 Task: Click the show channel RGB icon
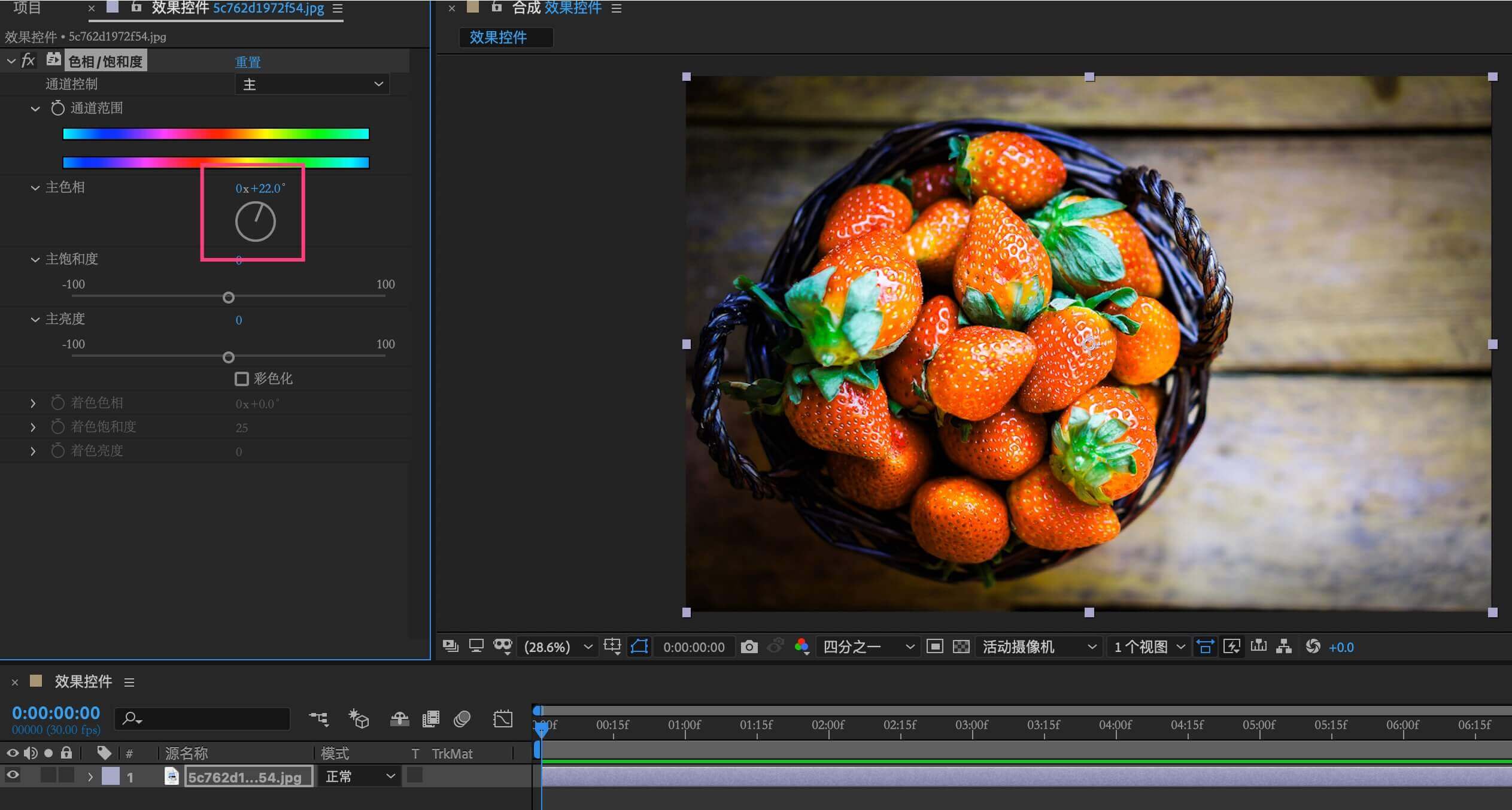801,647
